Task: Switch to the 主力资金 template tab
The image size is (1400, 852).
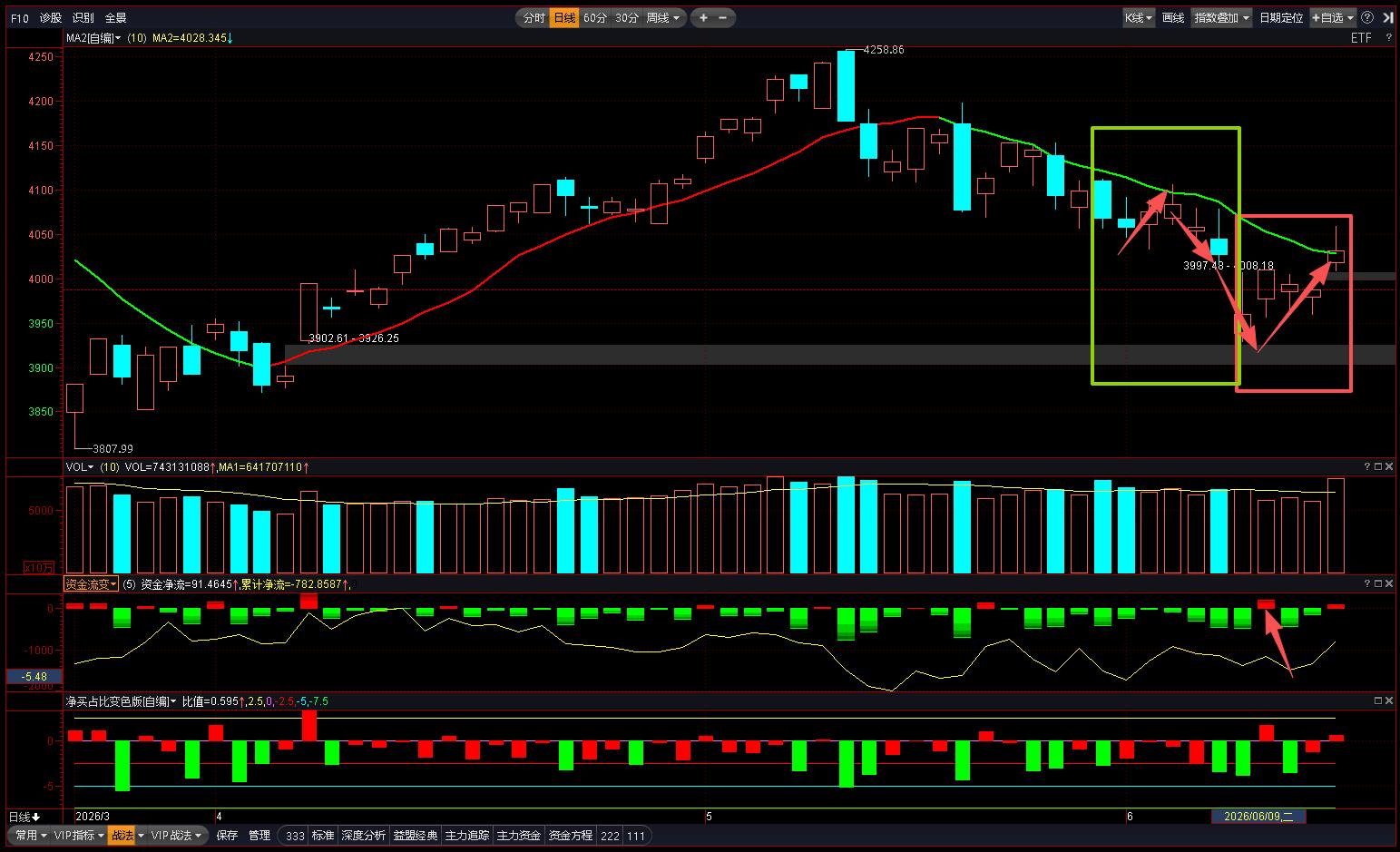Action: click(x=519, y=836)
